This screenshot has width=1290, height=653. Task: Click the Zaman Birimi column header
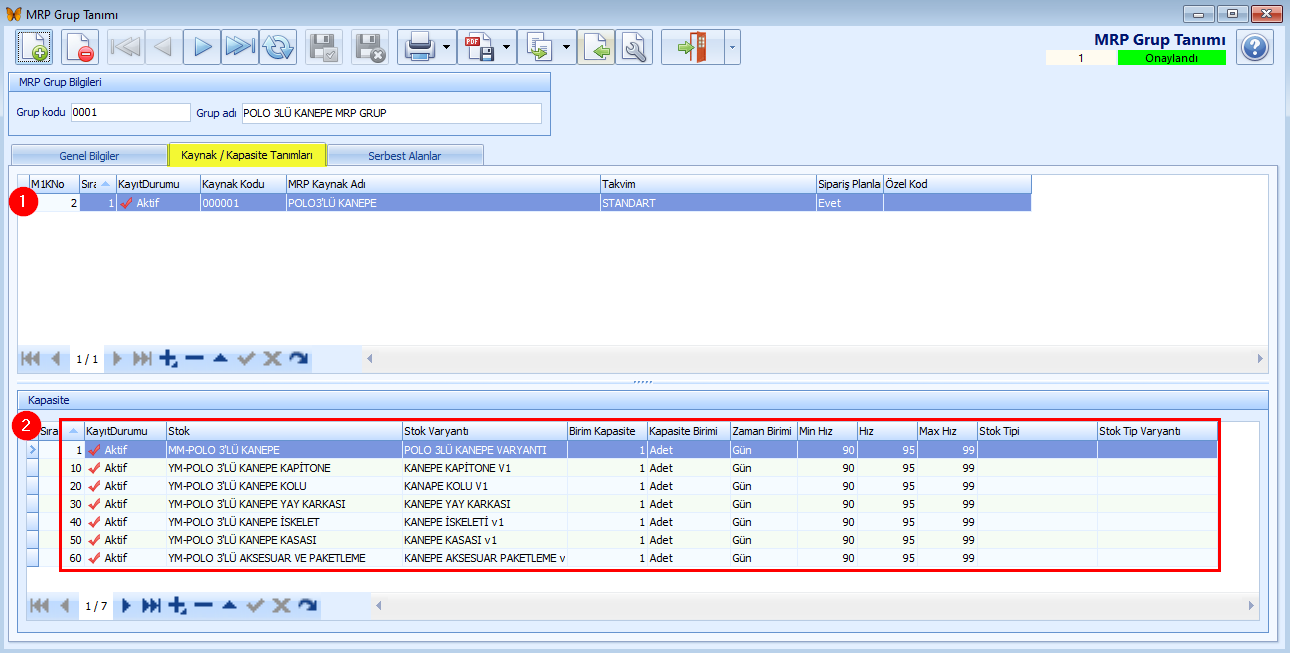pyautogui.click(x=763, y=431)
